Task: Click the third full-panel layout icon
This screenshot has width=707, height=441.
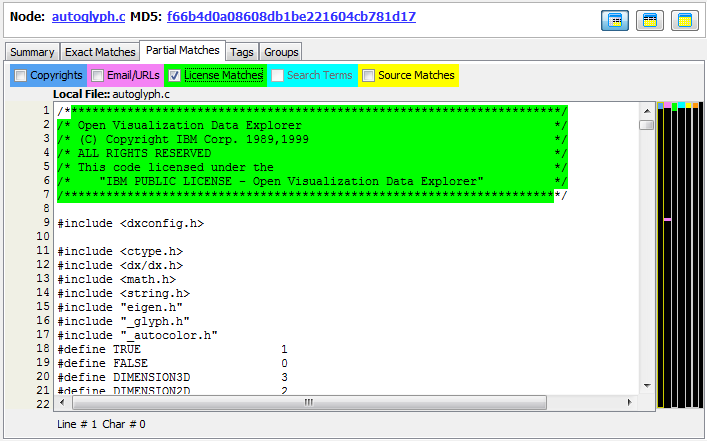Action: coord(684,20)
